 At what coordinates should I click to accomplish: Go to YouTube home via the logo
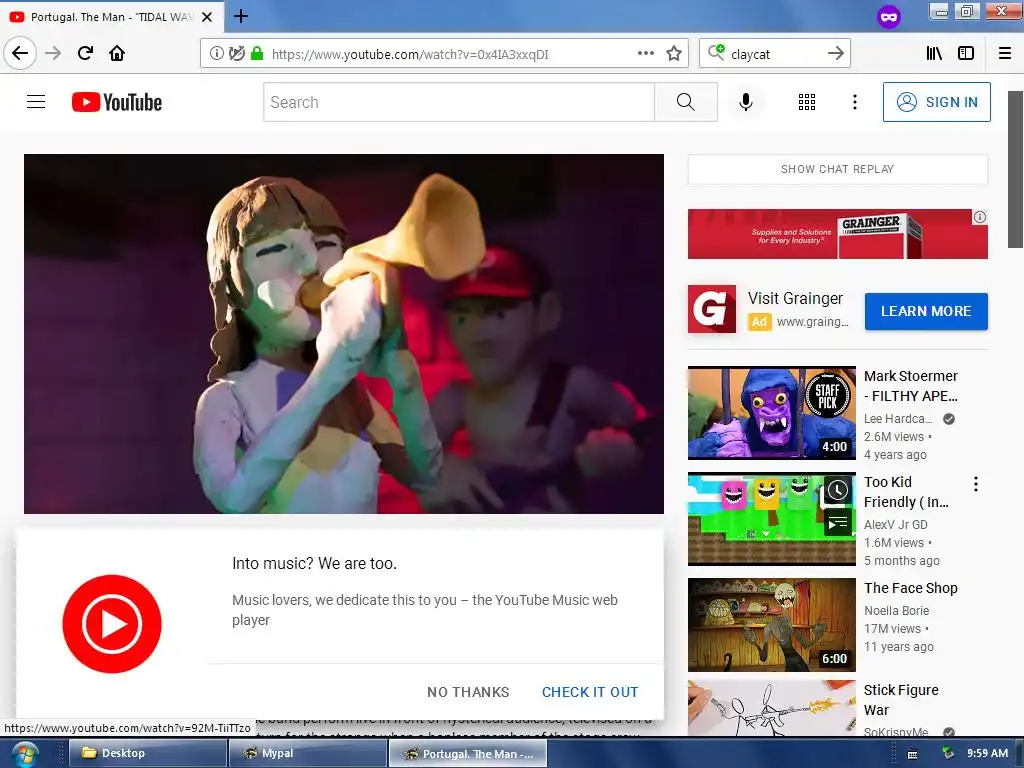coord(117,102)
